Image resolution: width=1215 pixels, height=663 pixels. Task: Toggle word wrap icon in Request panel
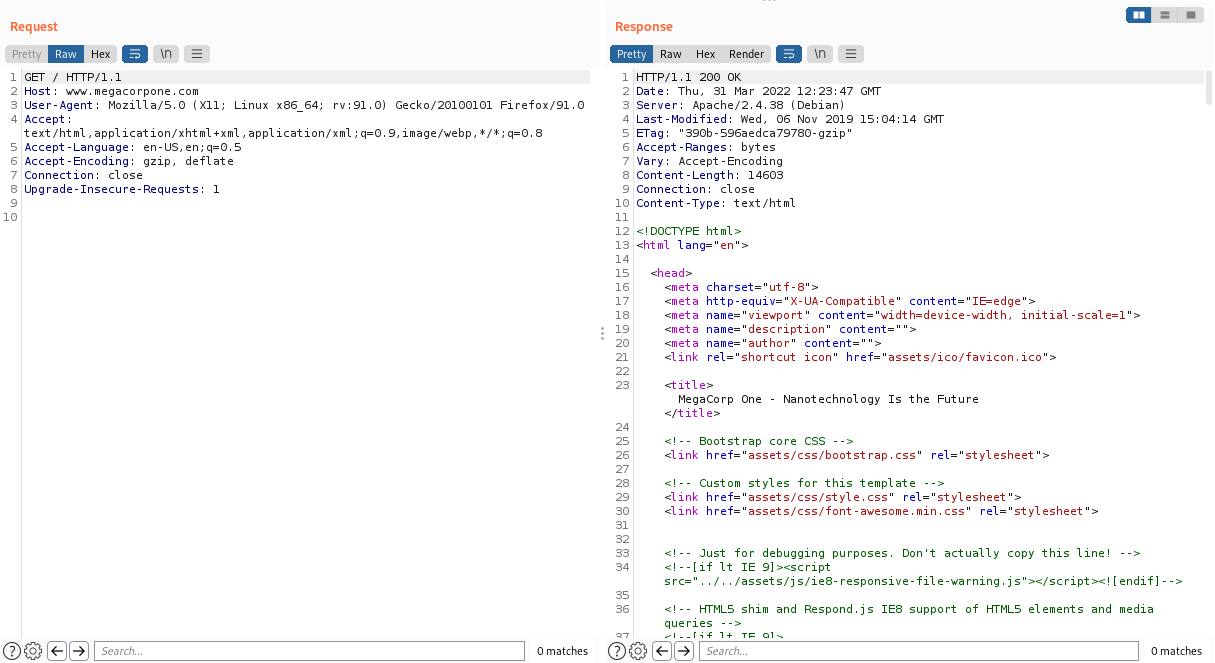pos(135,54)
